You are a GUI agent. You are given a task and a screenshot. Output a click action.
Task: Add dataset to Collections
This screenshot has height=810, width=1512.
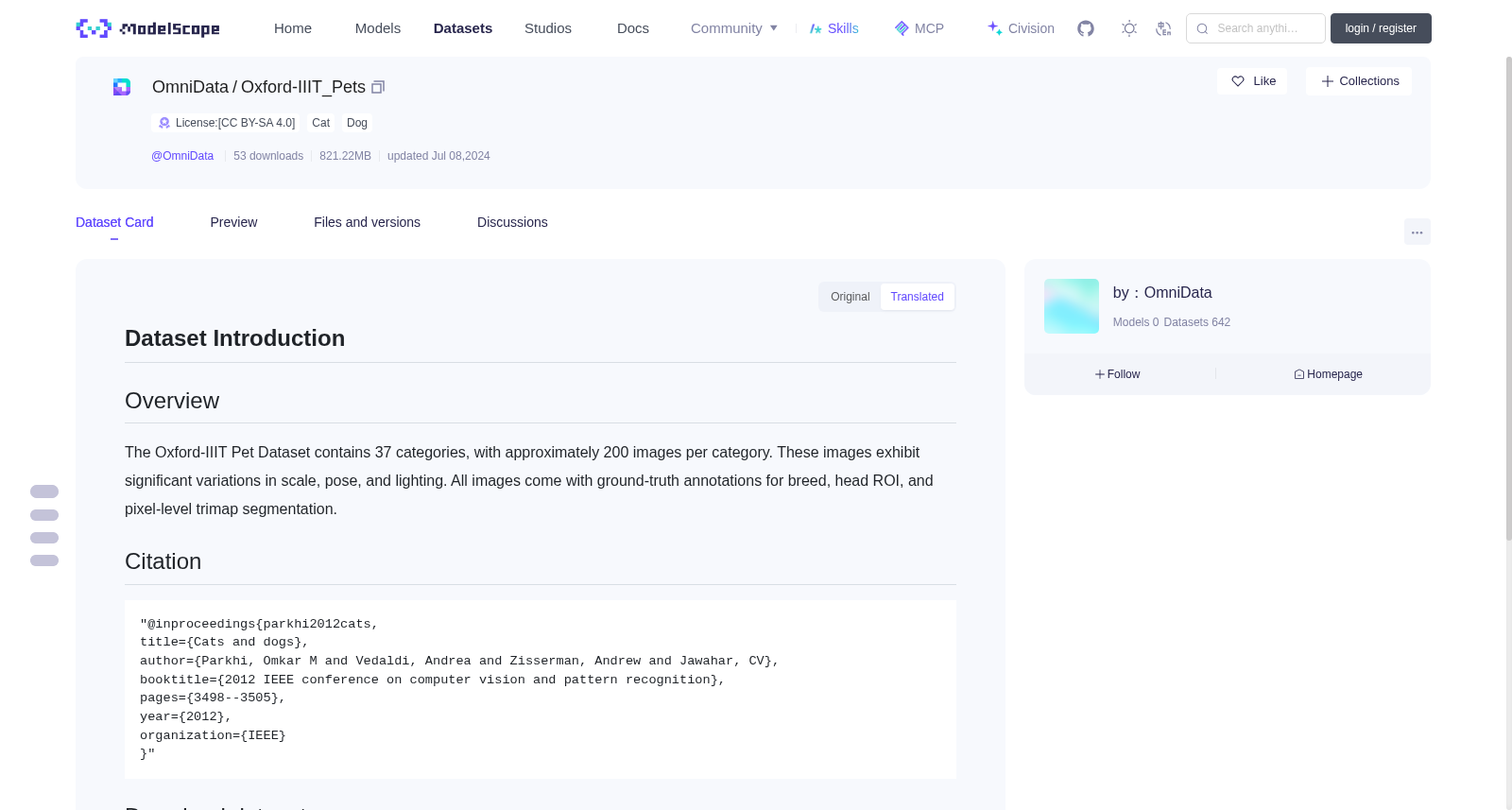(x=1359, y=81)
